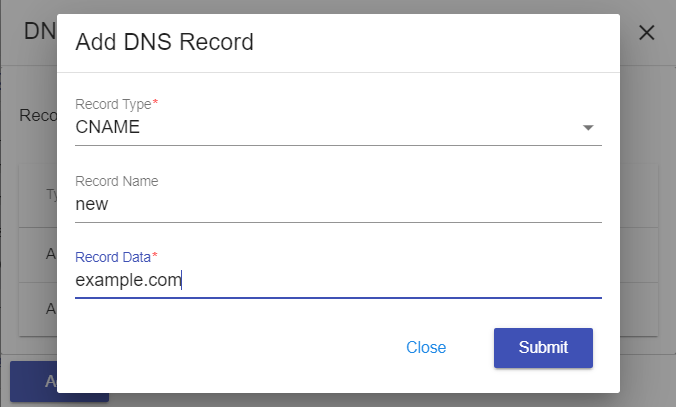Image resolution: width=676 pixels, height=407 pixels.
Task: Click the dimmed table header 'Ty' cell
Action: pyautogui.click(x=51, y=195)
